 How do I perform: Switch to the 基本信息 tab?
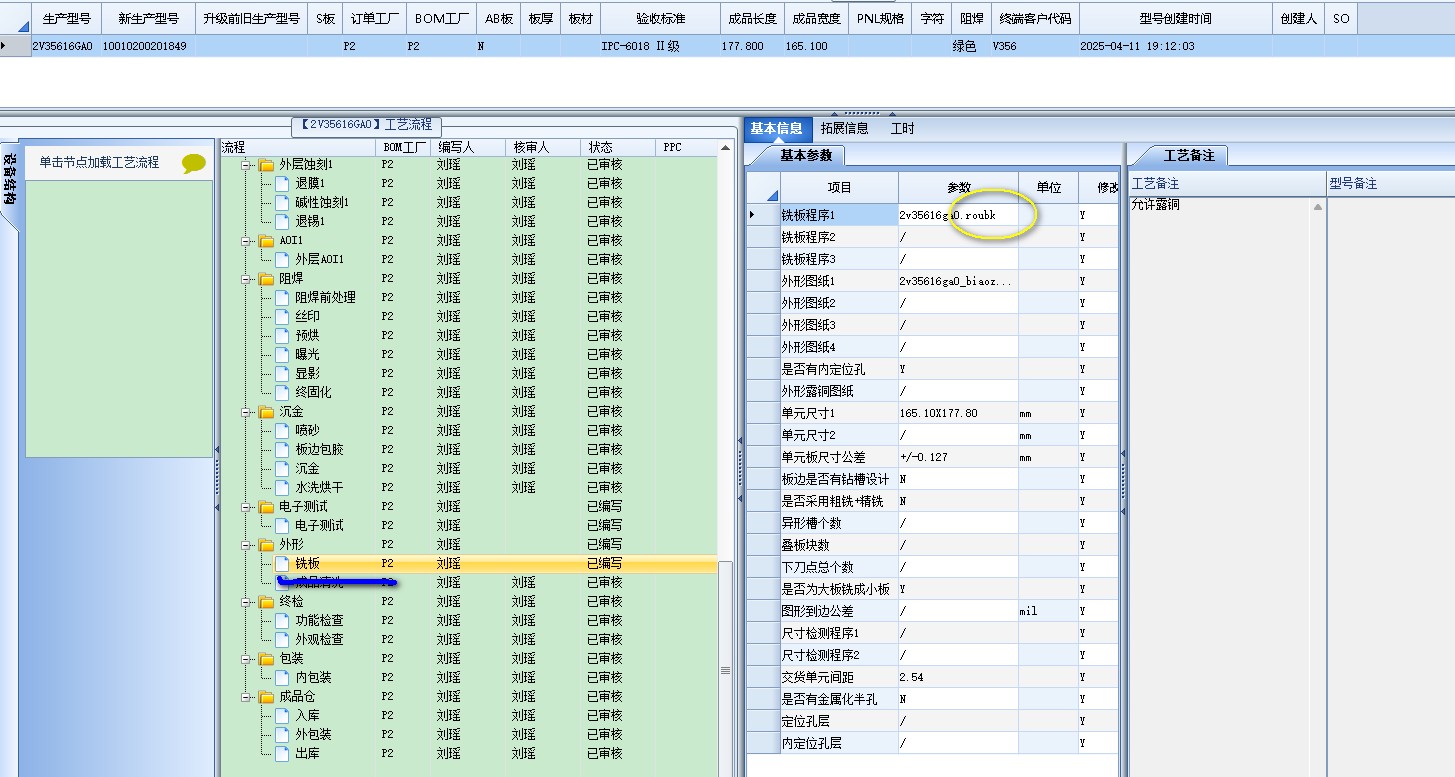pos(777,128)
